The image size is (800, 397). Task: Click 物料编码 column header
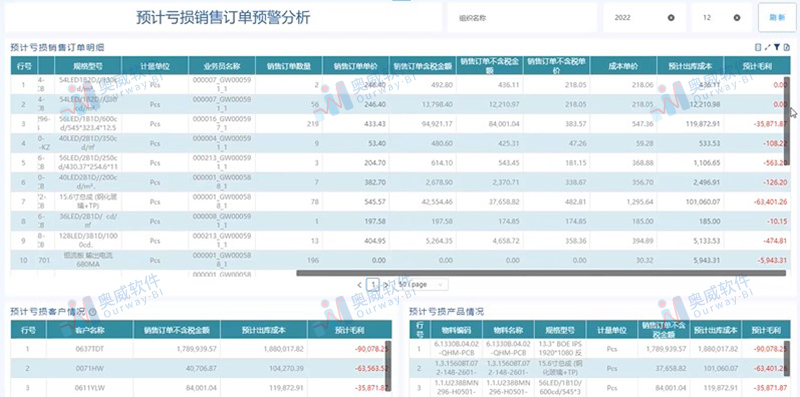[456, 330]
